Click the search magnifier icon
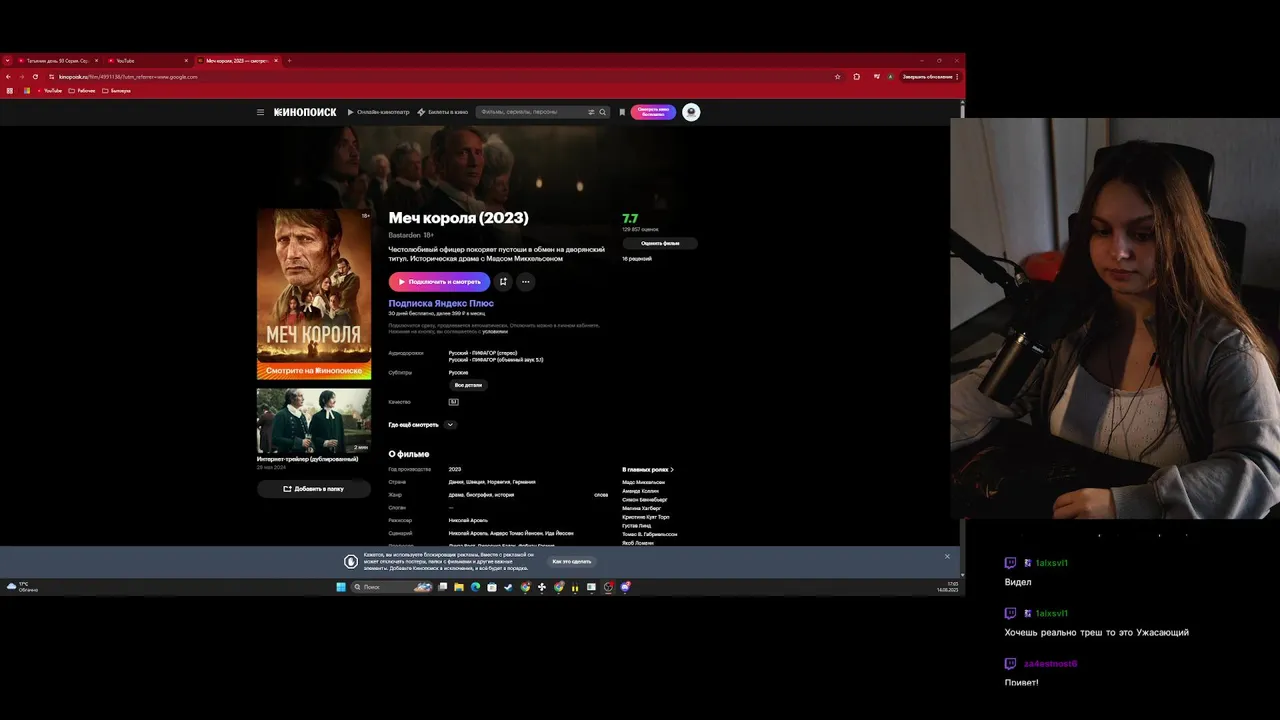Image resolution: width=1280 pixels, height=720 pixels. (603, 112)
